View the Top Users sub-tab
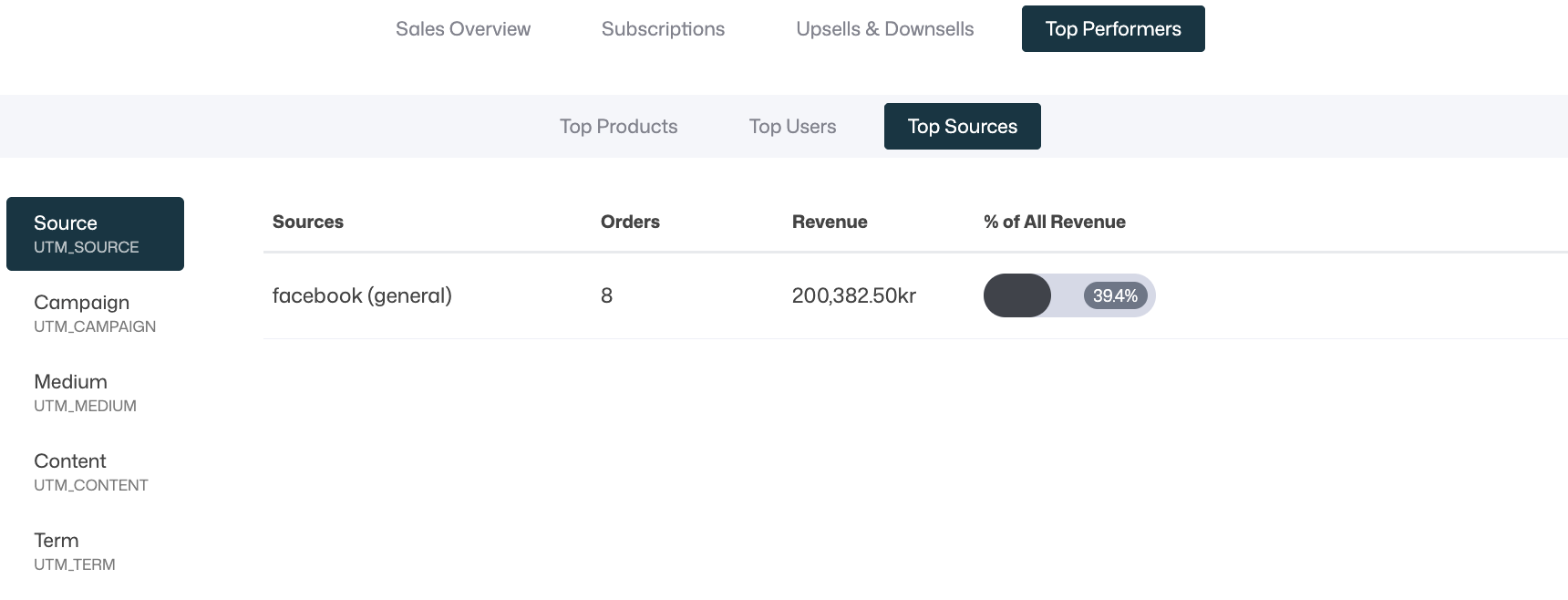The image size is (1568, 600). tap(792, 127)
